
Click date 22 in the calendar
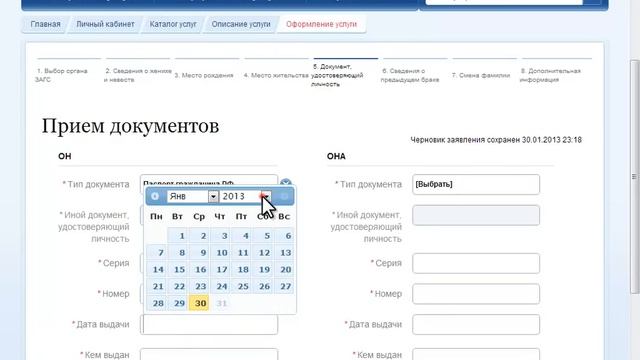click(x=178, y=287)
